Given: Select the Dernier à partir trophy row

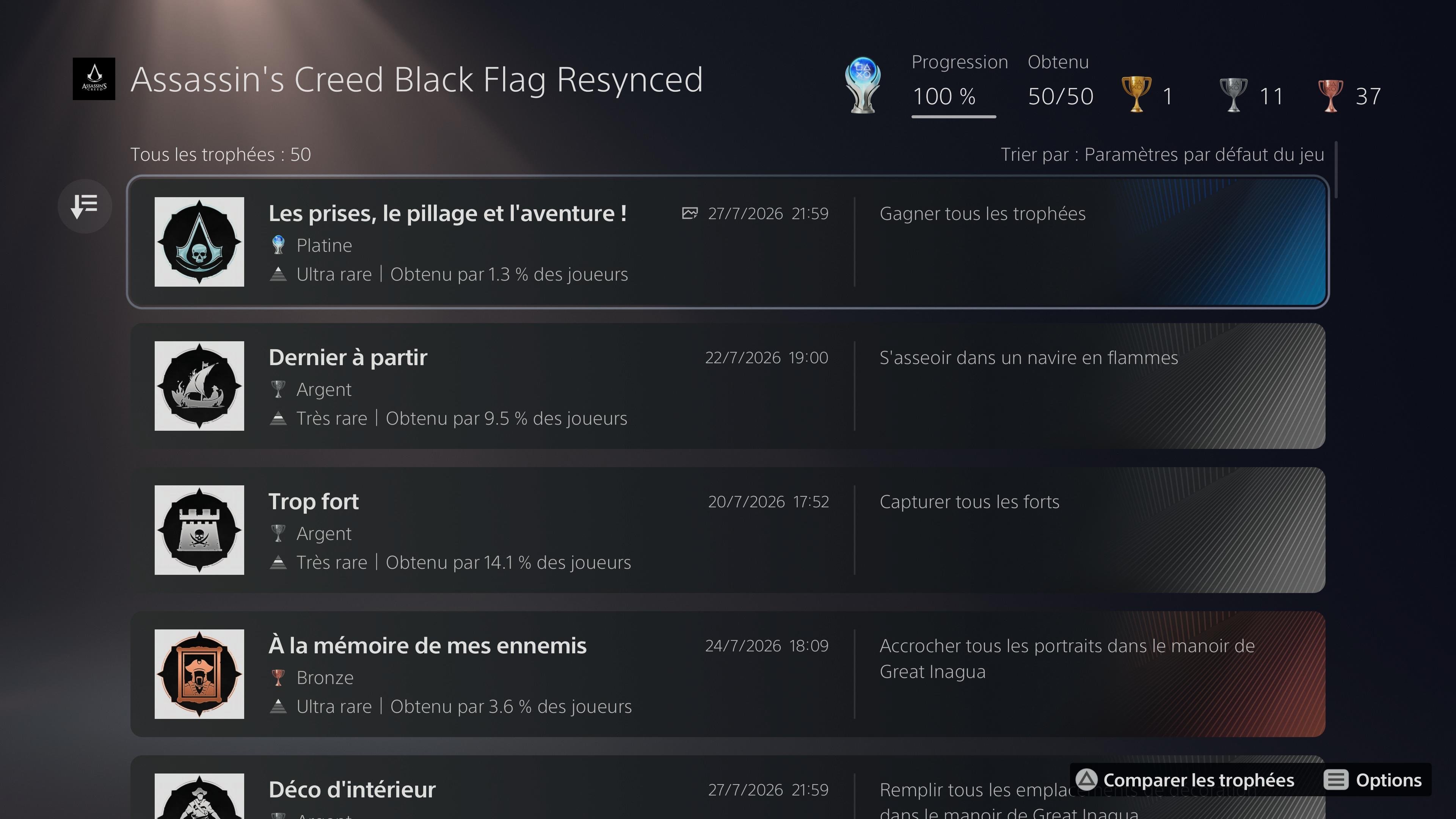Looking at the screenshot, I should [x=728, y=386].
